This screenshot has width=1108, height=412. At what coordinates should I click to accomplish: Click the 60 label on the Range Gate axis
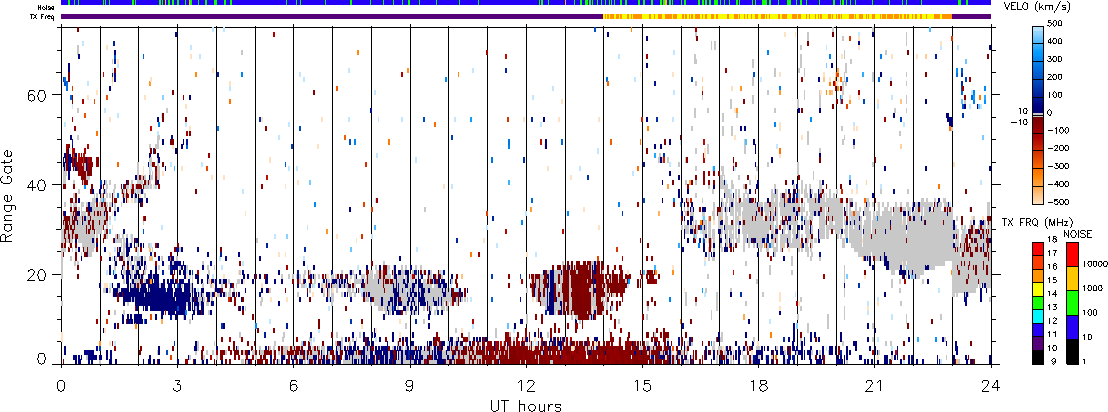(37, 95)
